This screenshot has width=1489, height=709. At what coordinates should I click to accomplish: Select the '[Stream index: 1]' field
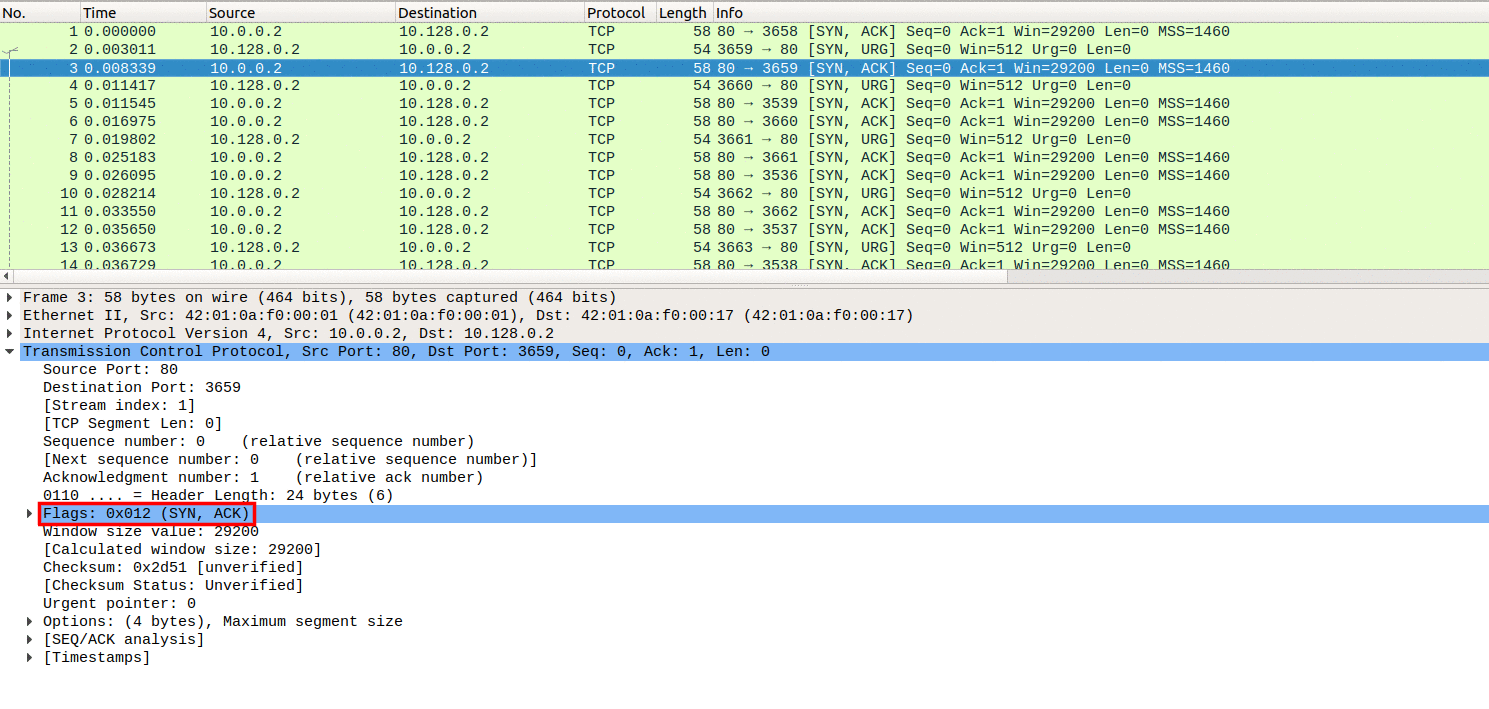pos(119,406)
